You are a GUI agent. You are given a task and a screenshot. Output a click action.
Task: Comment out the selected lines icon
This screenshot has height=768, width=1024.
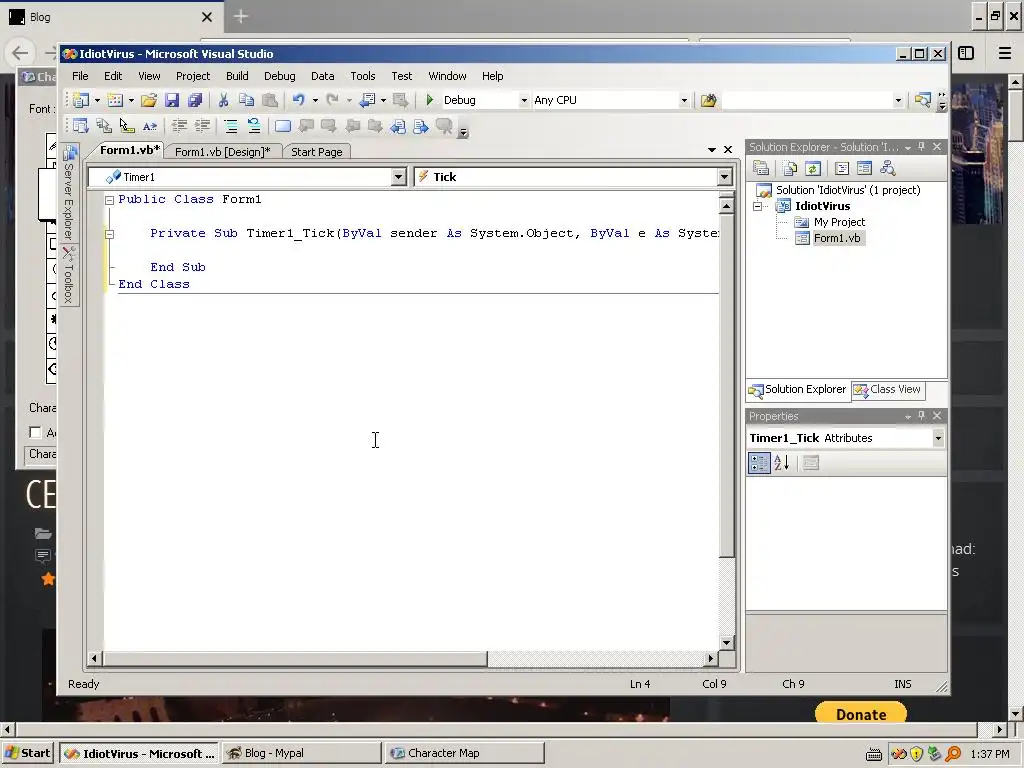coord(231,126)
